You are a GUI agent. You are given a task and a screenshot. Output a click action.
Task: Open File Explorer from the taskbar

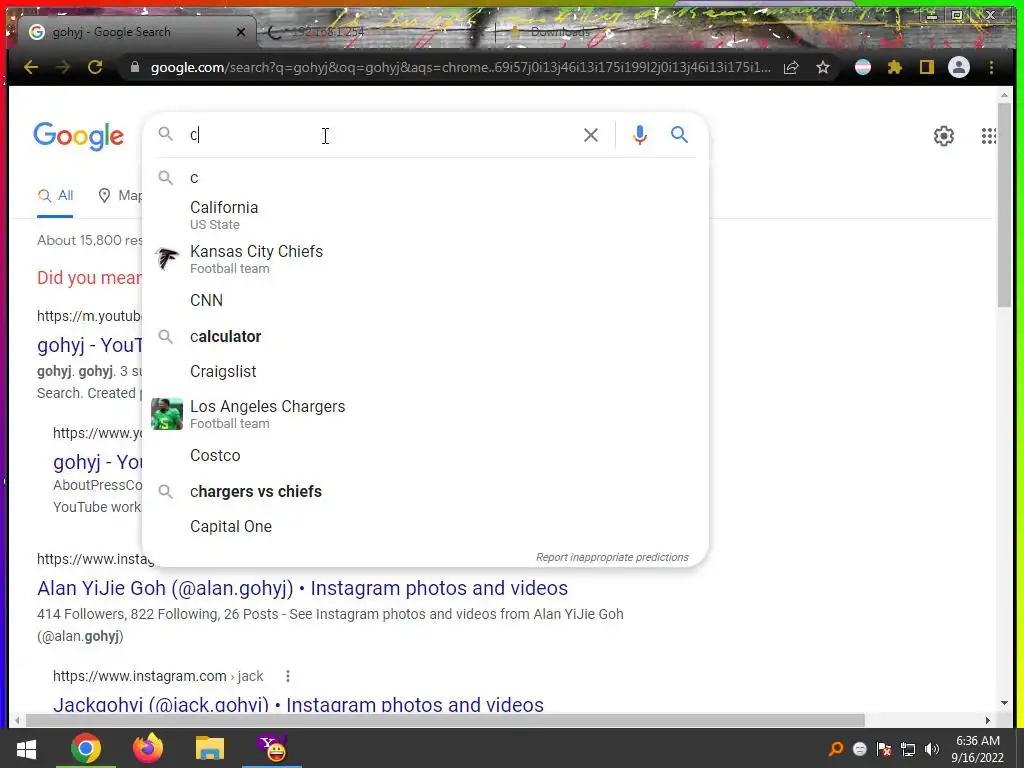pos(210,748)
